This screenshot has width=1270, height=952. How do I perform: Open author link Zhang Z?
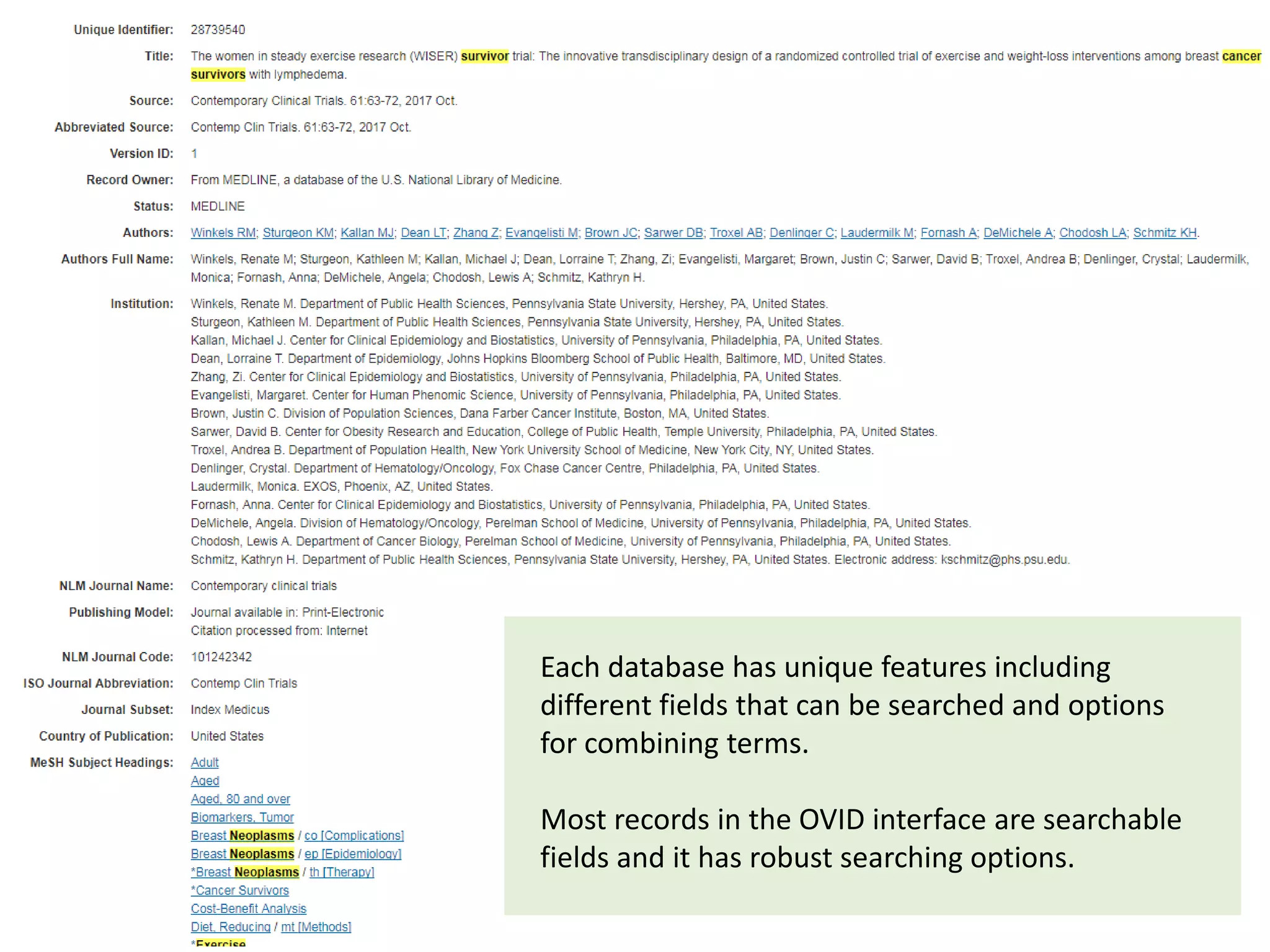476,232
